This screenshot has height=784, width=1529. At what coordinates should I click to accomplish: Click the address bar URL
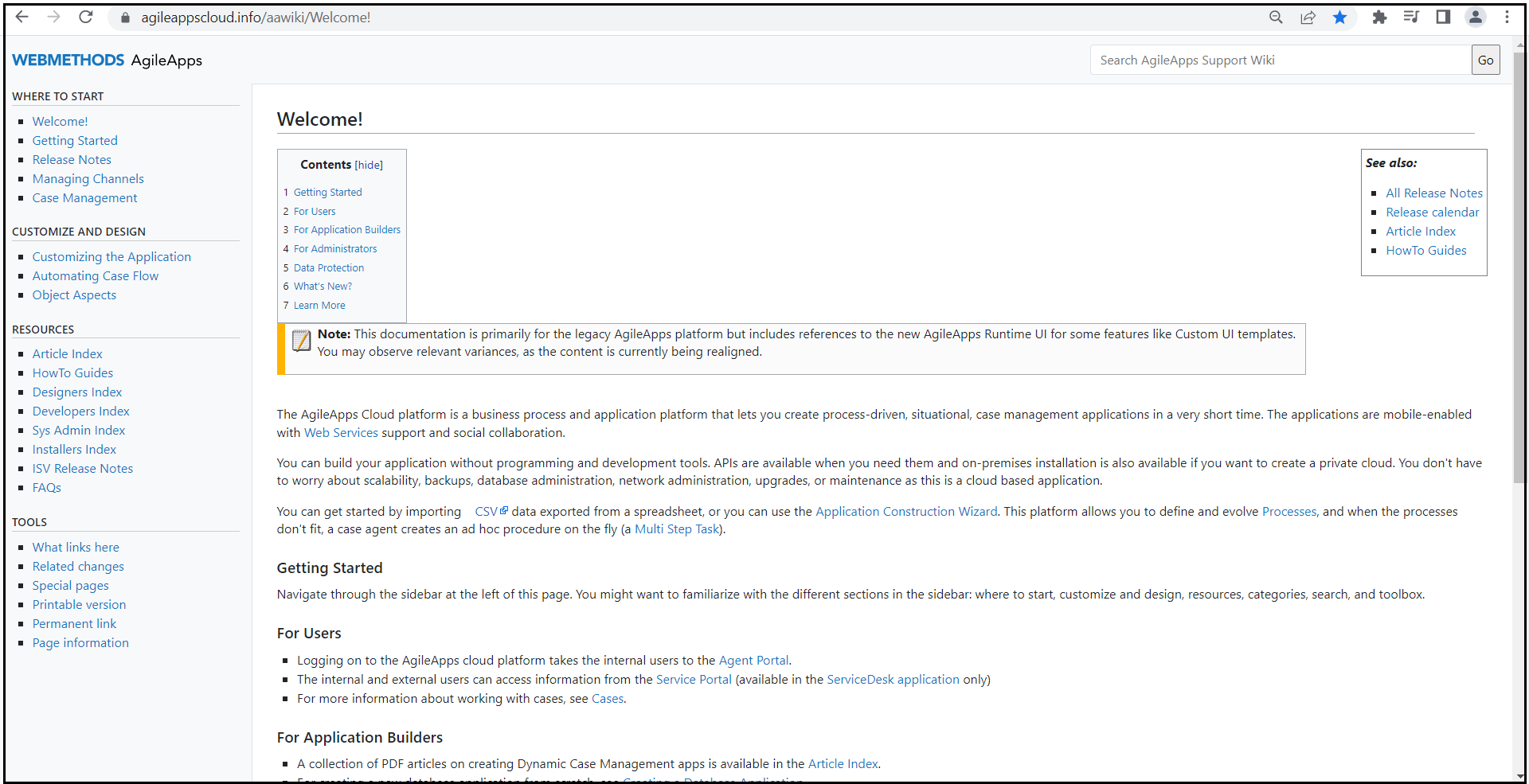point(256,18)
